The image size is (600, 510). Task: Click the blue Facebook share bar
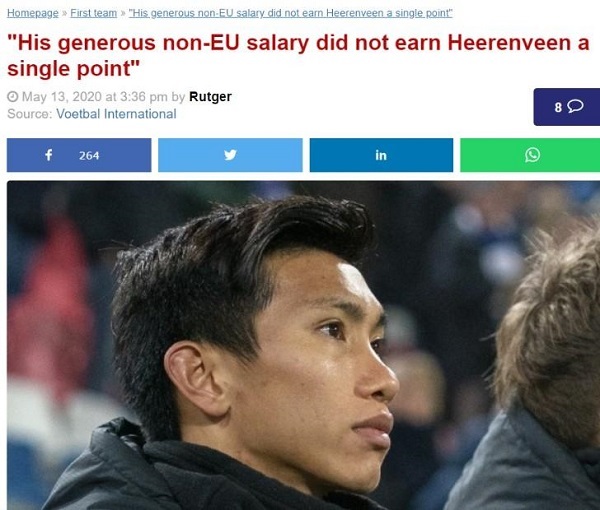click(x=79, y=155)
